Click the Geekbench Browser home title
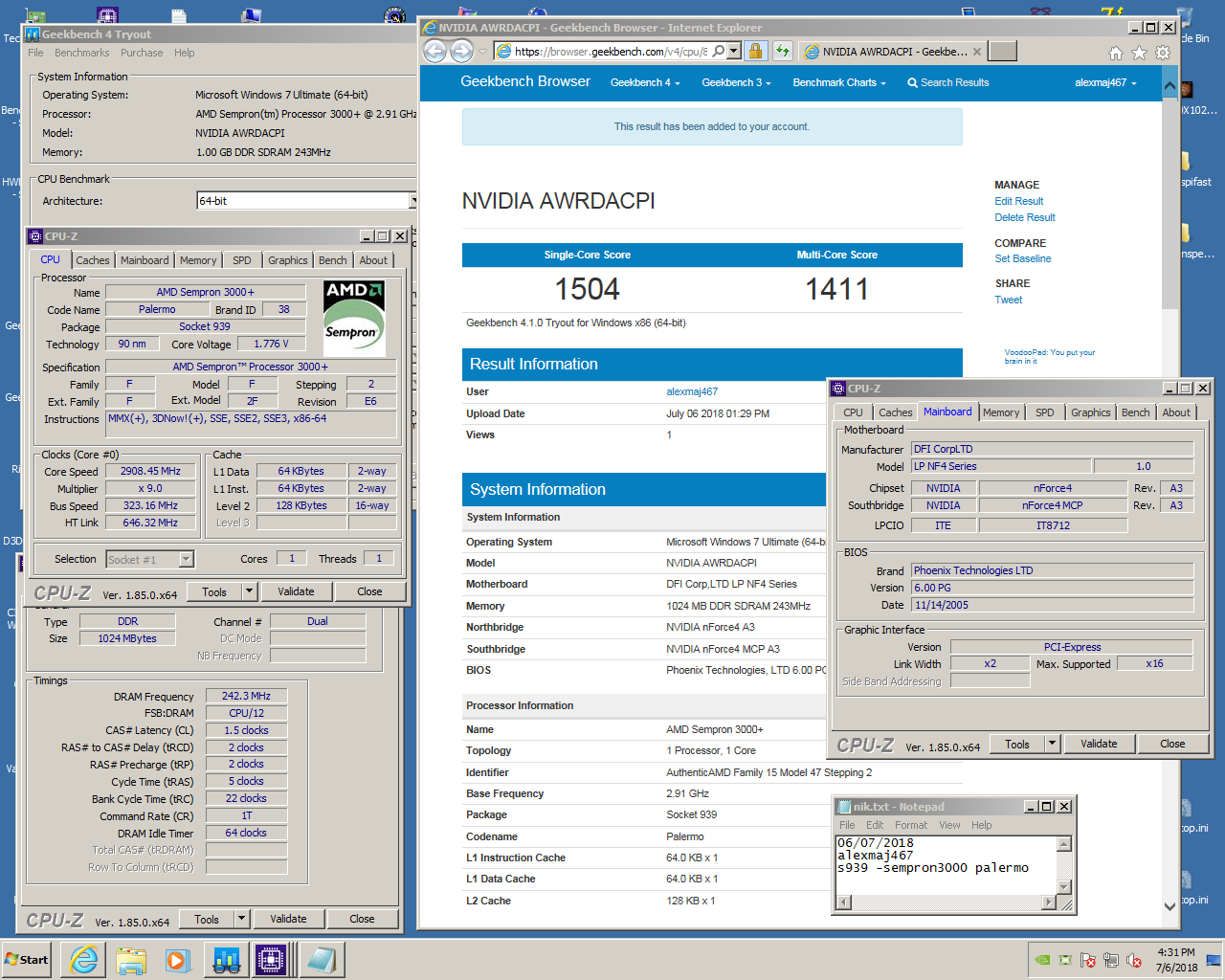This screenshot has height=980, width=1225. pyautogui.click(x=525, y=81)
